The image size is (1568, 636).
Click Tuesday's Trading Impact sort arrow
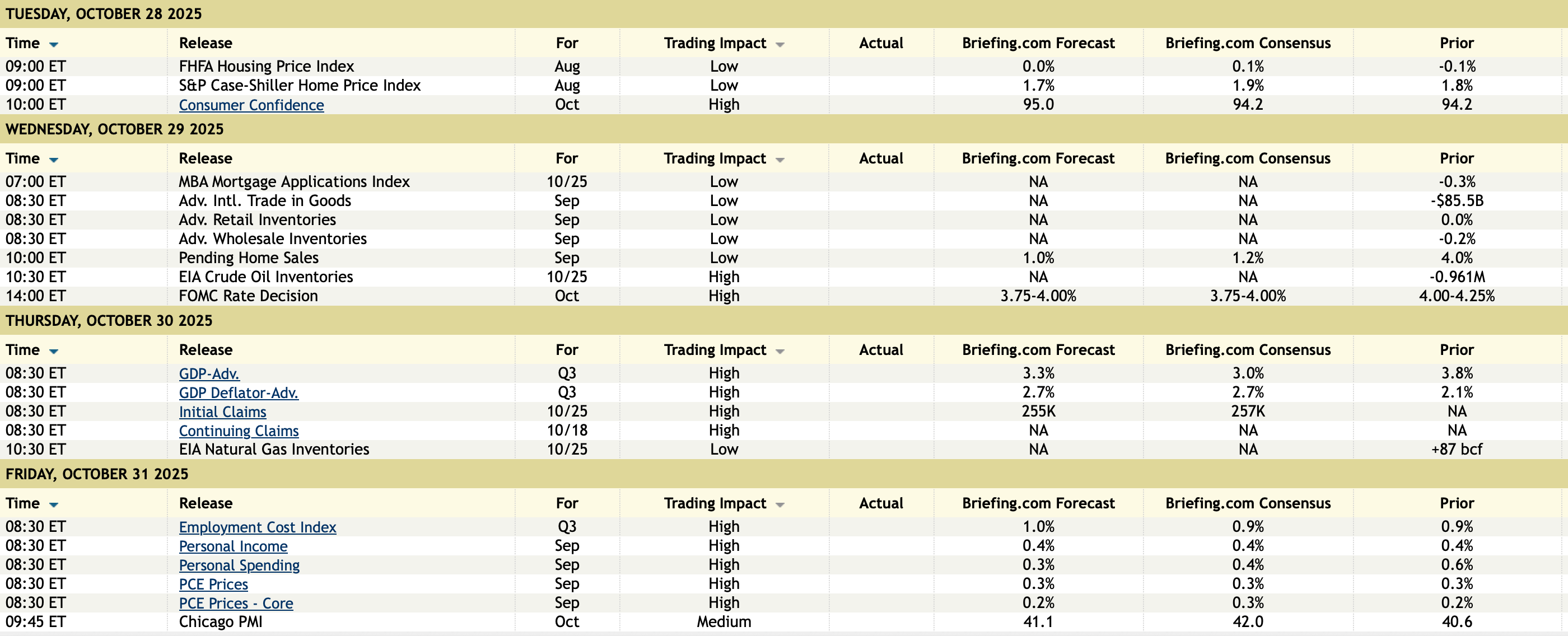coord(780,44)
